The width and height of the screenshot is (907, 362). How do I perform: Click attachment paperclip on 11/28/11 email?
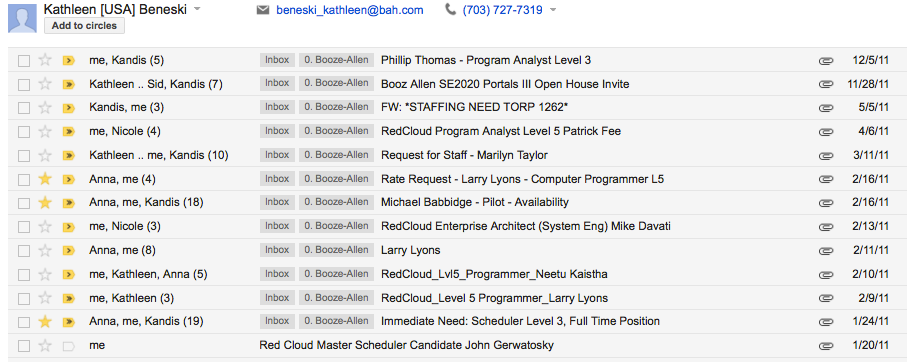tap(826, 84)
